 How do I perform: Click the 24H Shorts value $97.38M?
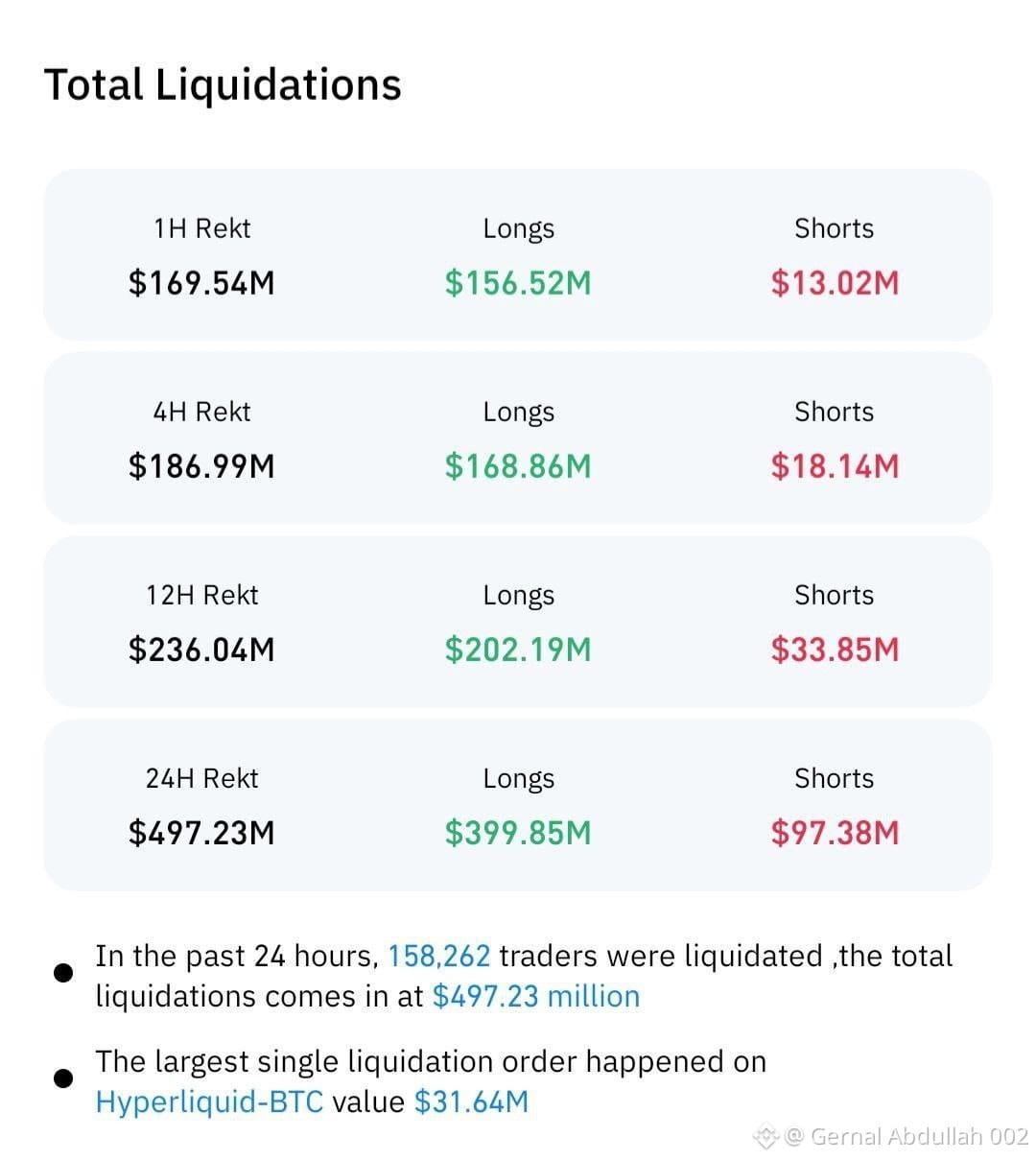[835, 833]
